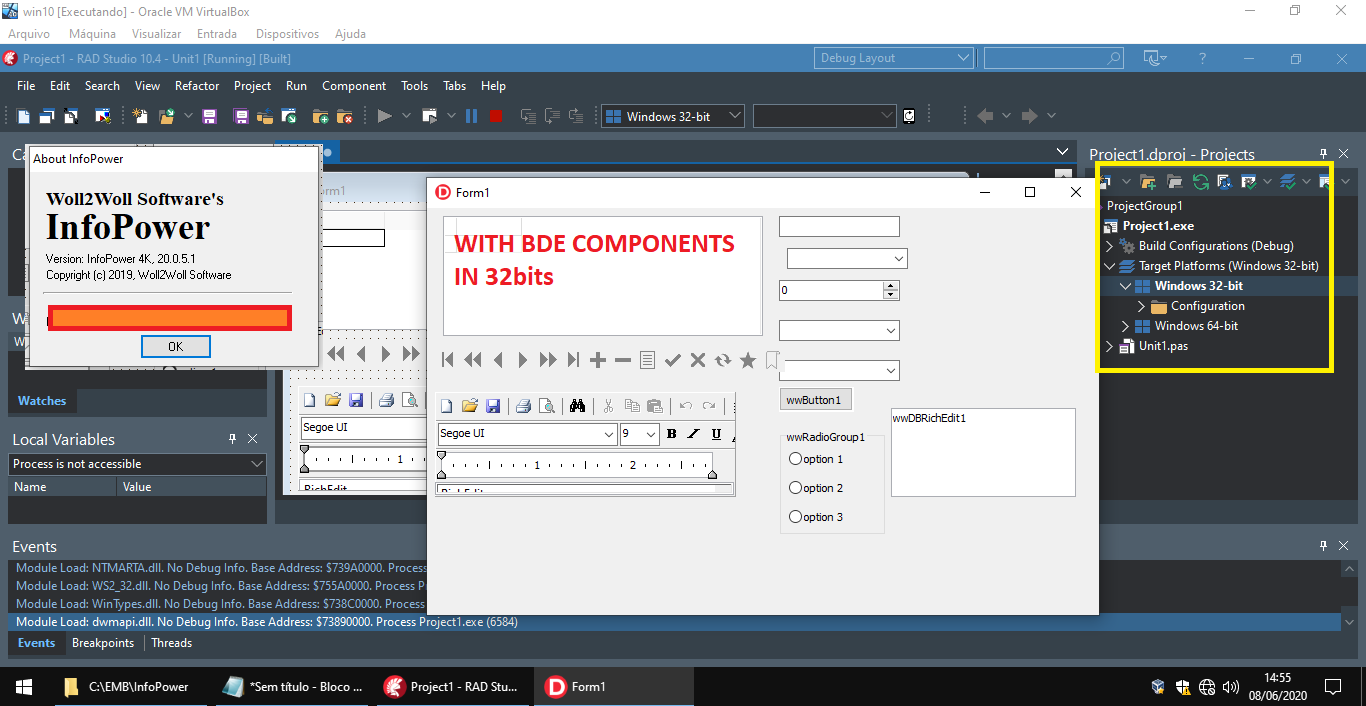Screen dimensions: 1366x706
Task: Click the refresh arrows icon in Form1 navigator
Action: pos(723,360)
